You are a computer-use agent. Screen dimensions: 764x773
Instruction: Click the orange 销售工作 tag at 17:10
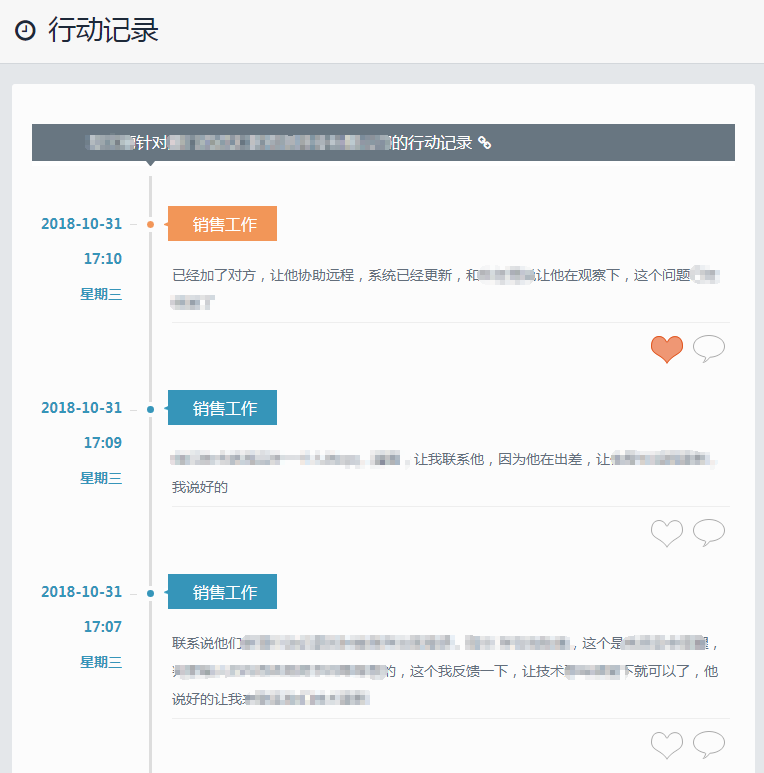(x=222, y=224)
